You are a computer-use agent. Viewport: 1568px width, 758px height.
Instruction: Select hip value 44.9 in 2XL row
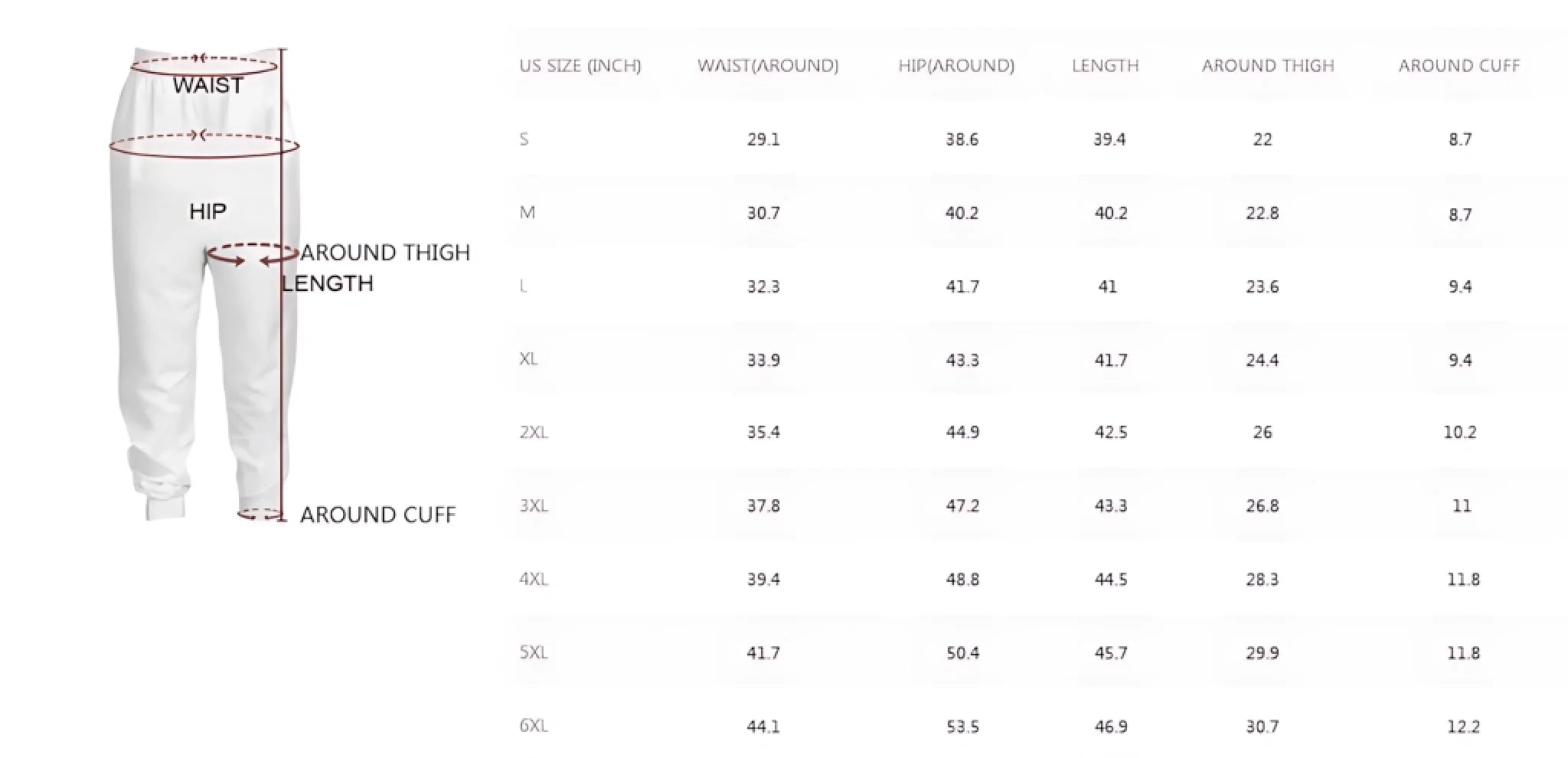point(962,433)
